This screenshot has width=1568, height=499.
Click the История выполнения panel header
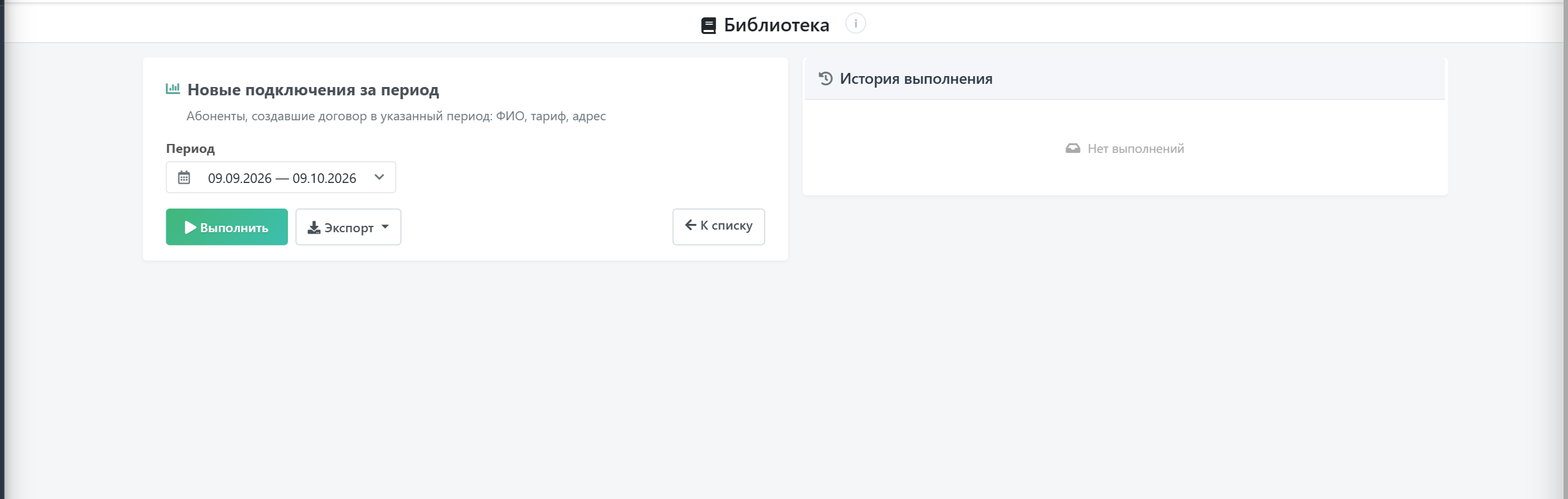point(1125,79)
